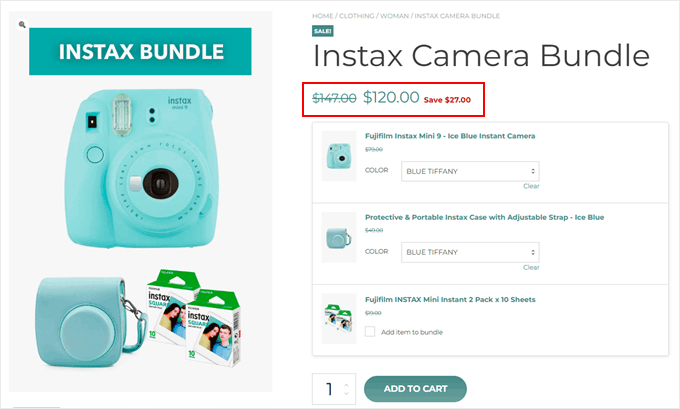680x409 pixels.
Task: Navigate to the Clothing breadcrumb
Action: click(x=359, y=16)
